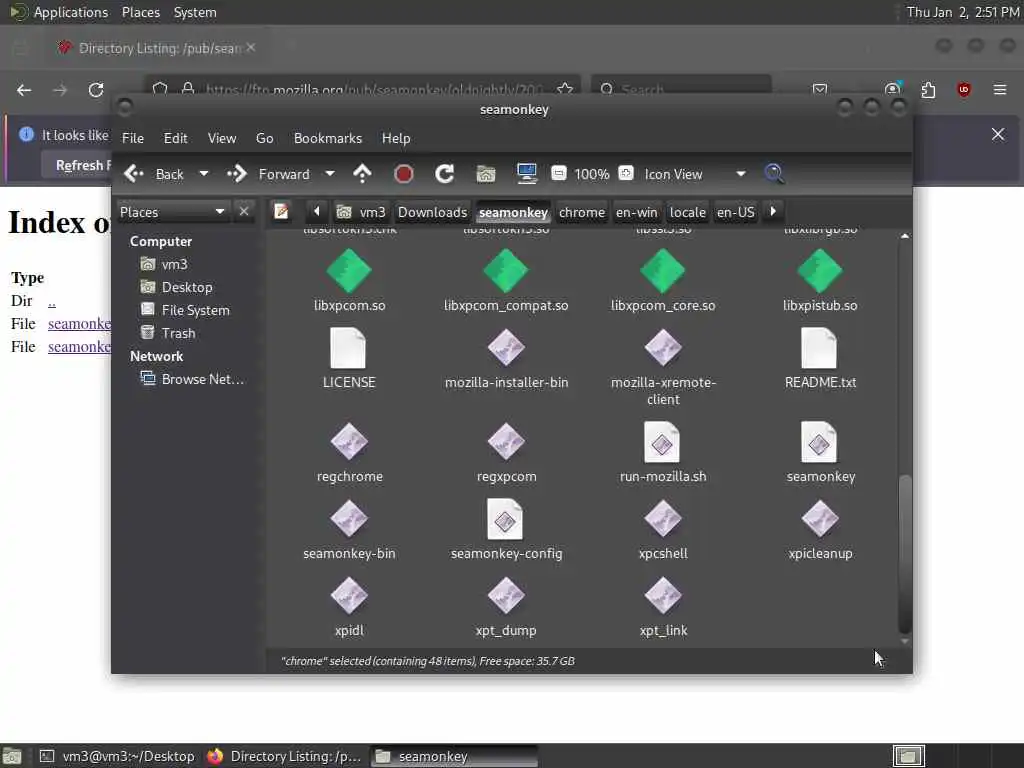Select the mozilla-installer-bin executable icon
The width and height of the screenshot is (1024, 768).
pos(506,347)
